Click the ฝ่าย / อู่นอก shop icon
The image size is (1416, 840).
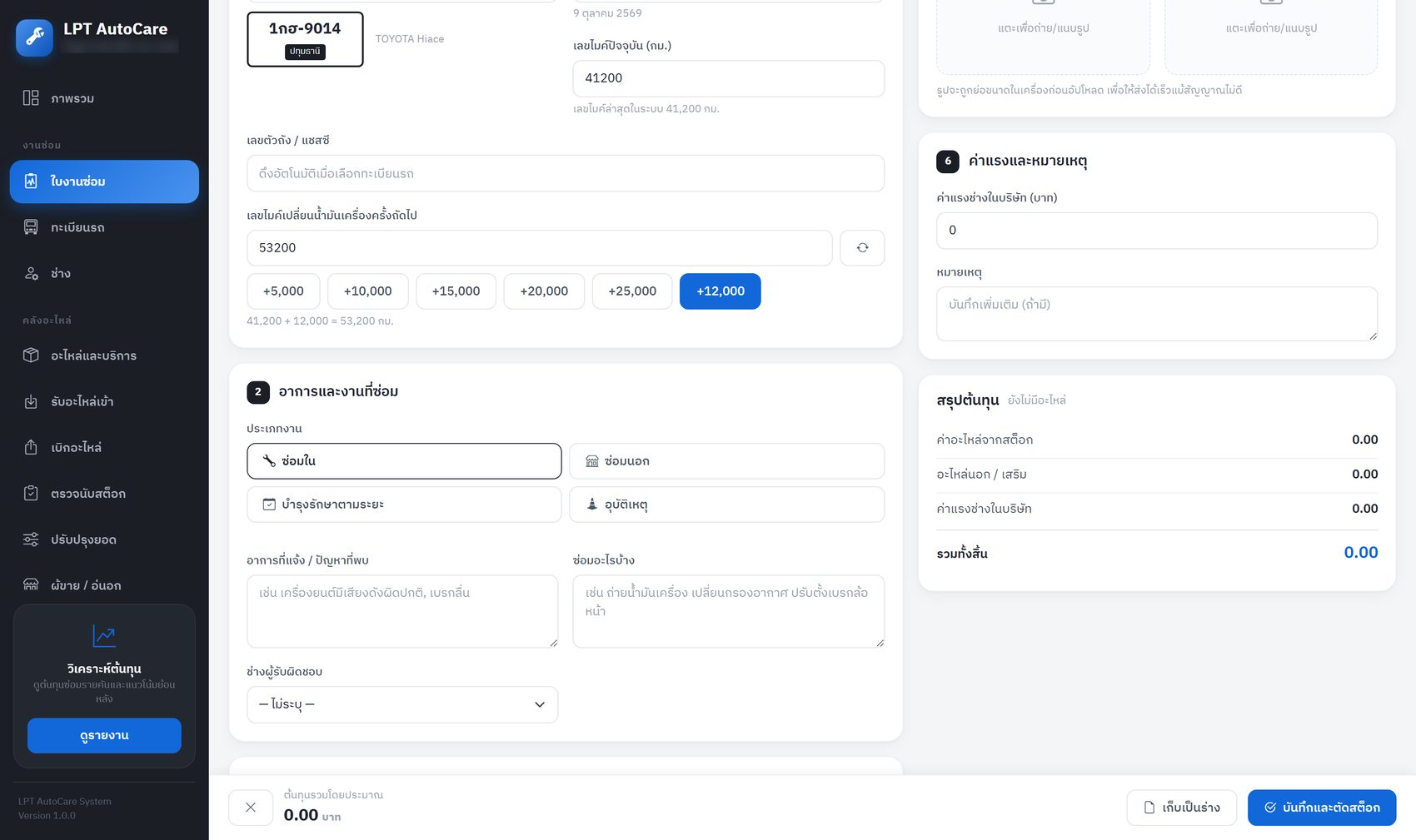[31, 585]
